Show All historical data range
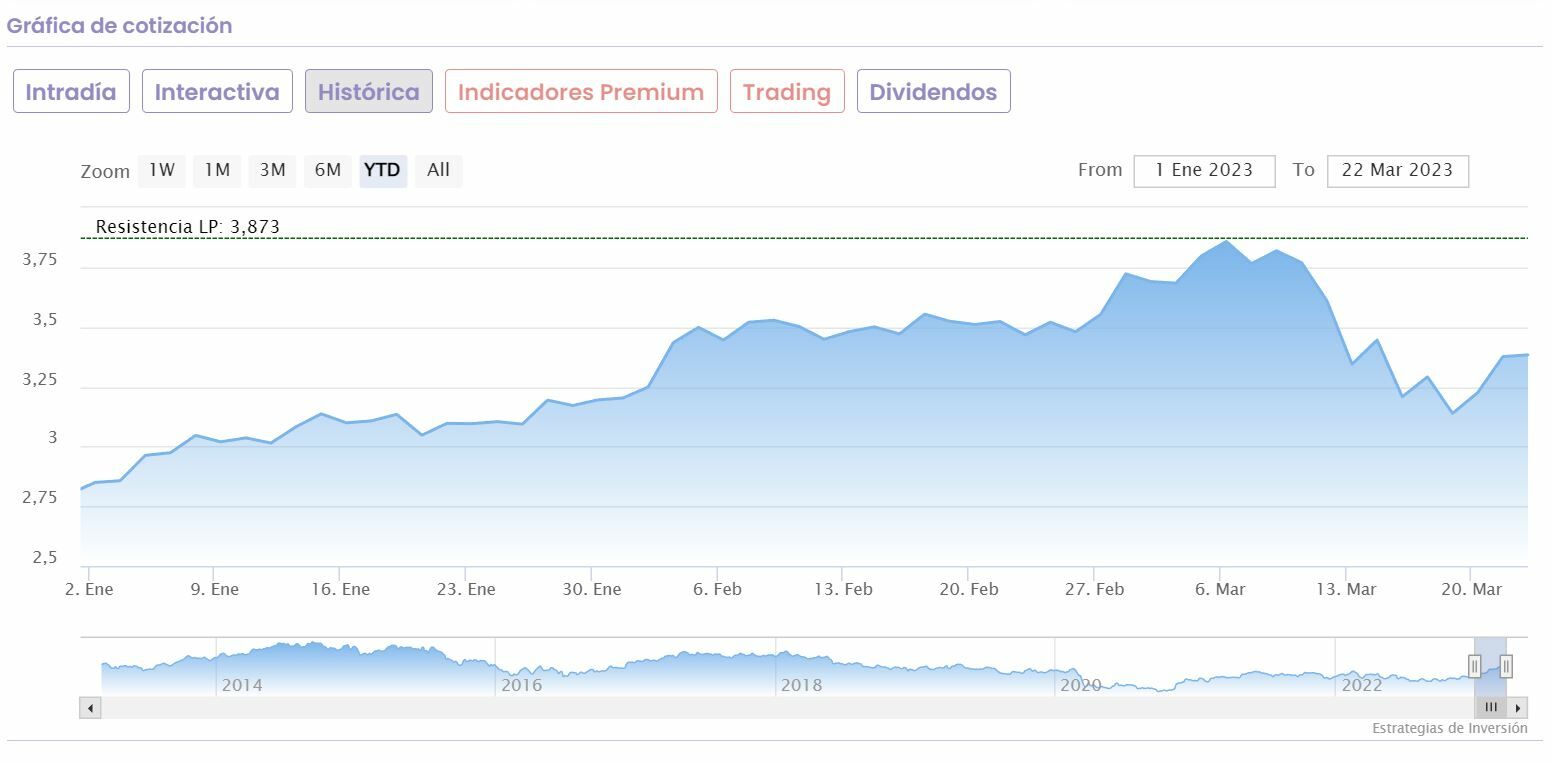Viewport: 1551px width, 763px height. [438, 170]
